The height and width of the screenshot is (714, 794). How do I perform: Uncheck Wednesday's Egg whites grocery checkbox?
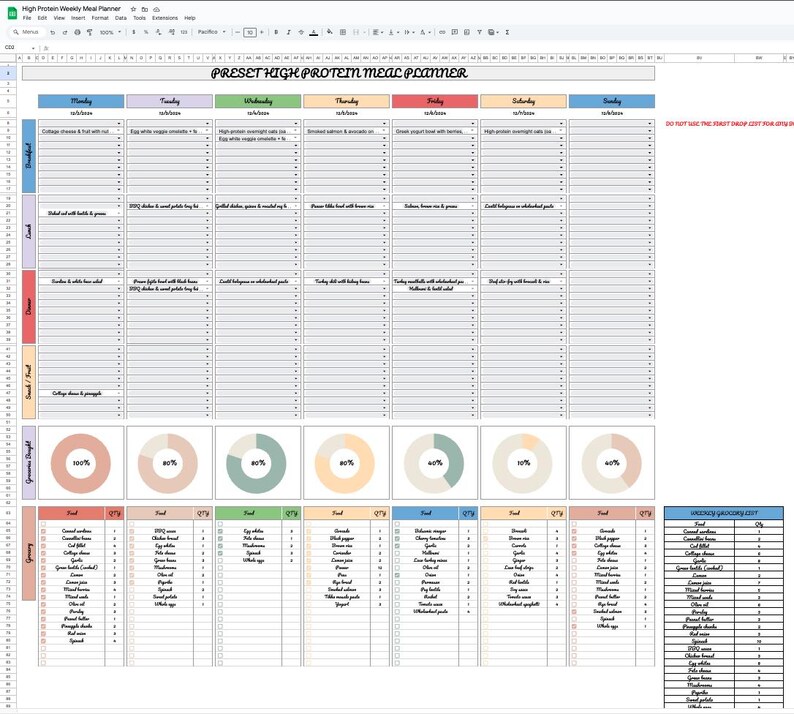[220, 531]
